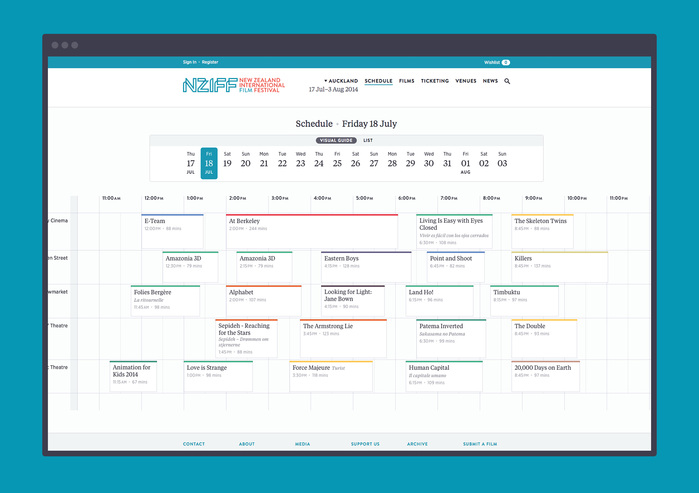Click the Media footer link
This screenshot has height=493, width=699.
[x=302, y=444]
